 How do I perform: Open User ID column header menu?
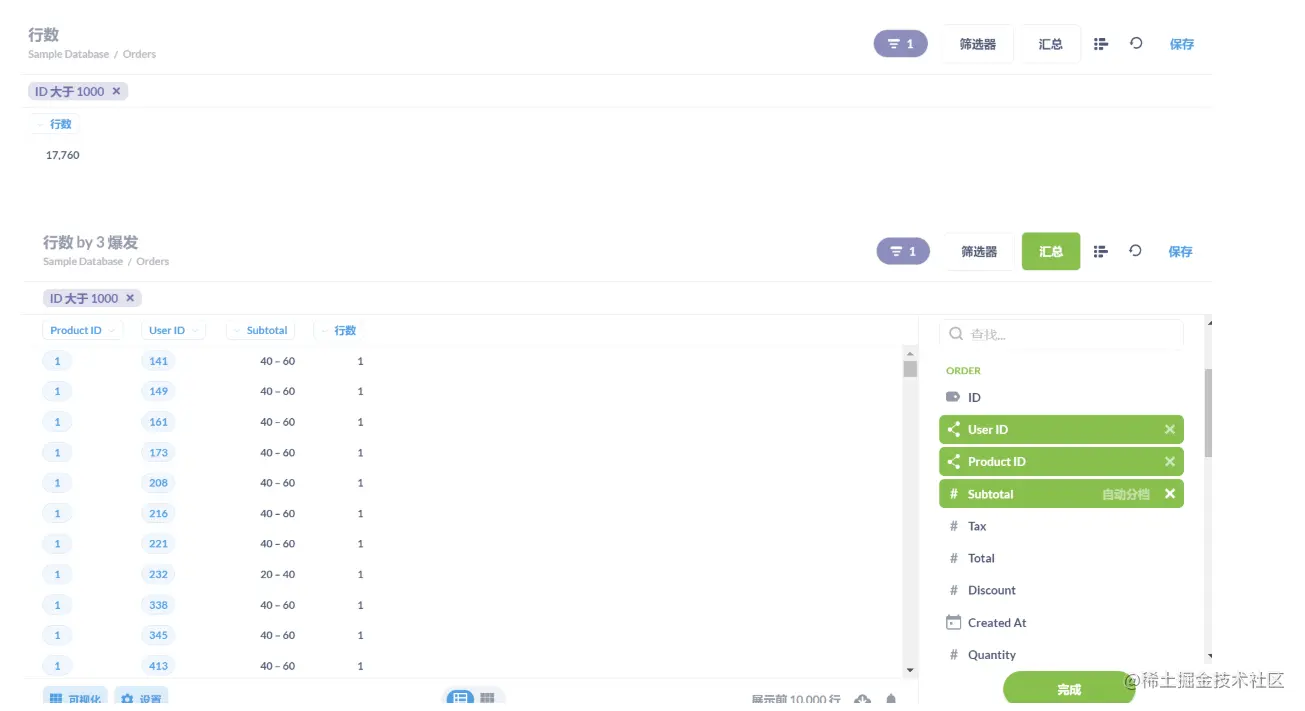[173, 330]
